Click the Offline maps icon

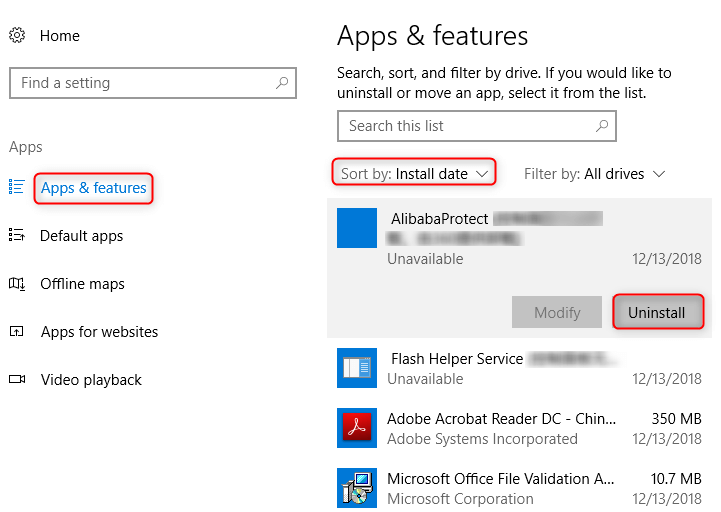pos(17,283)
